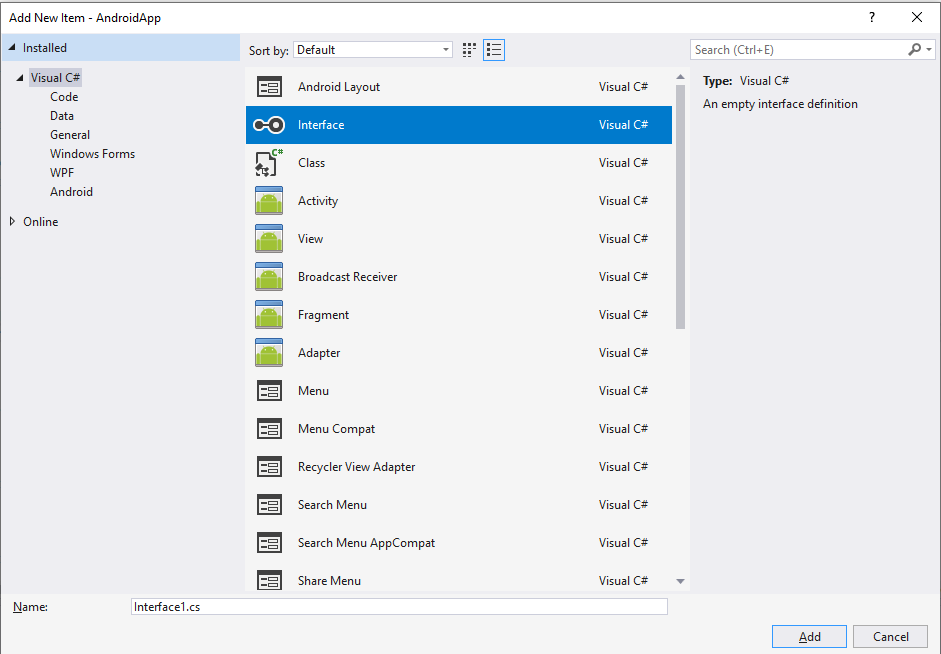Select the Visual C# category
The width and height of the screenshot is (941, 654).
coord(55,77)
